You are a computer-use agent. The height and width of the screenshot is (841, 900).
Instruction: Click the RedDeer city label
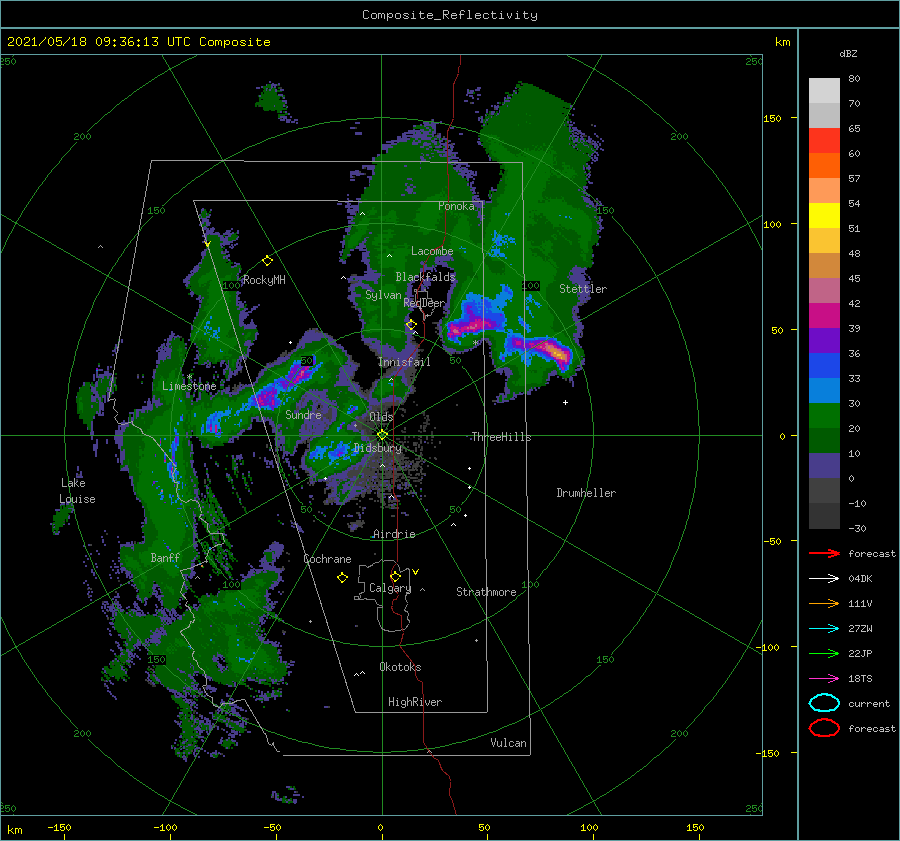(424, 303)
